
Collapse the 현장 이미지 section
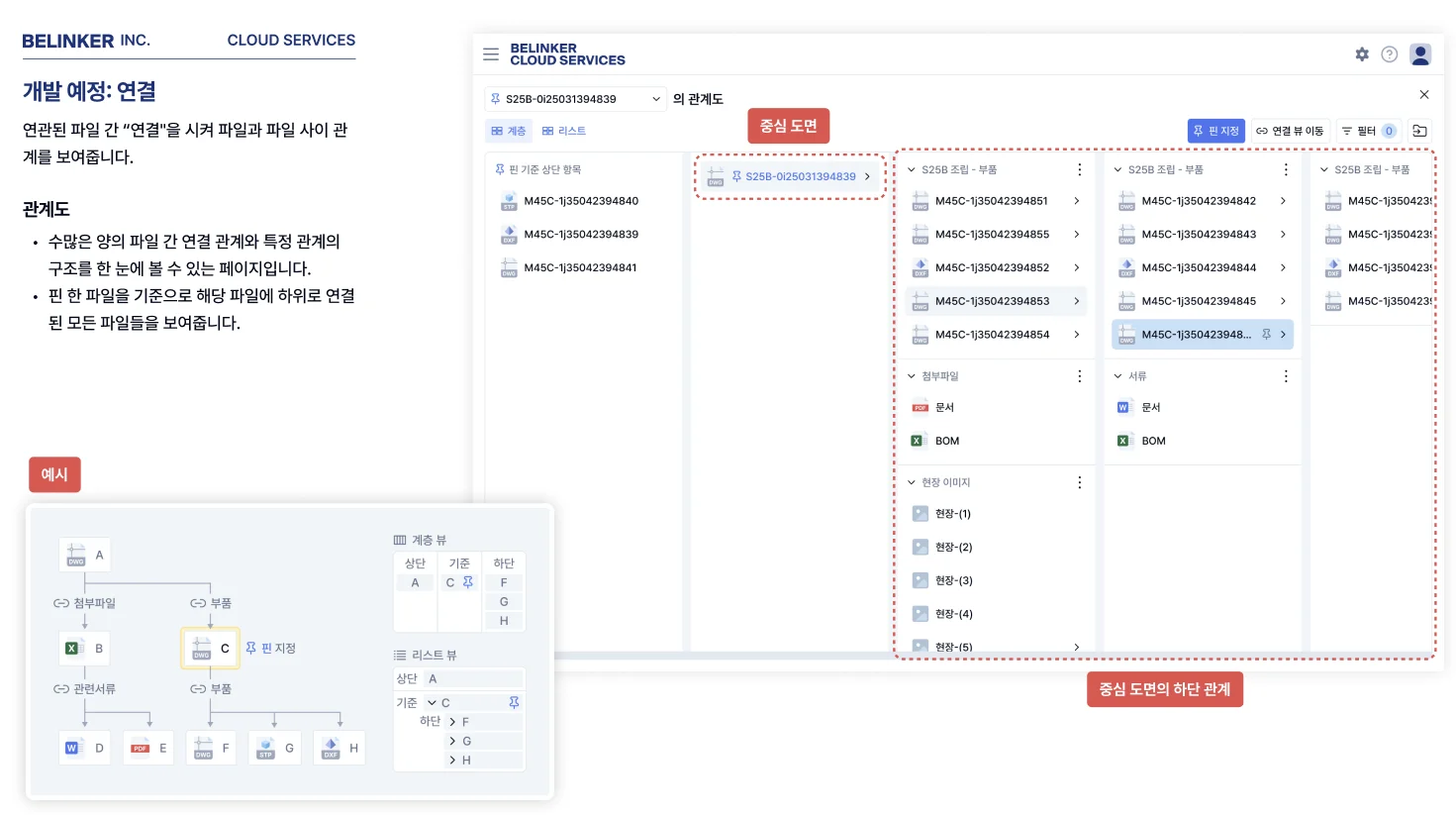pyautogui.click(x=912, y=482)
